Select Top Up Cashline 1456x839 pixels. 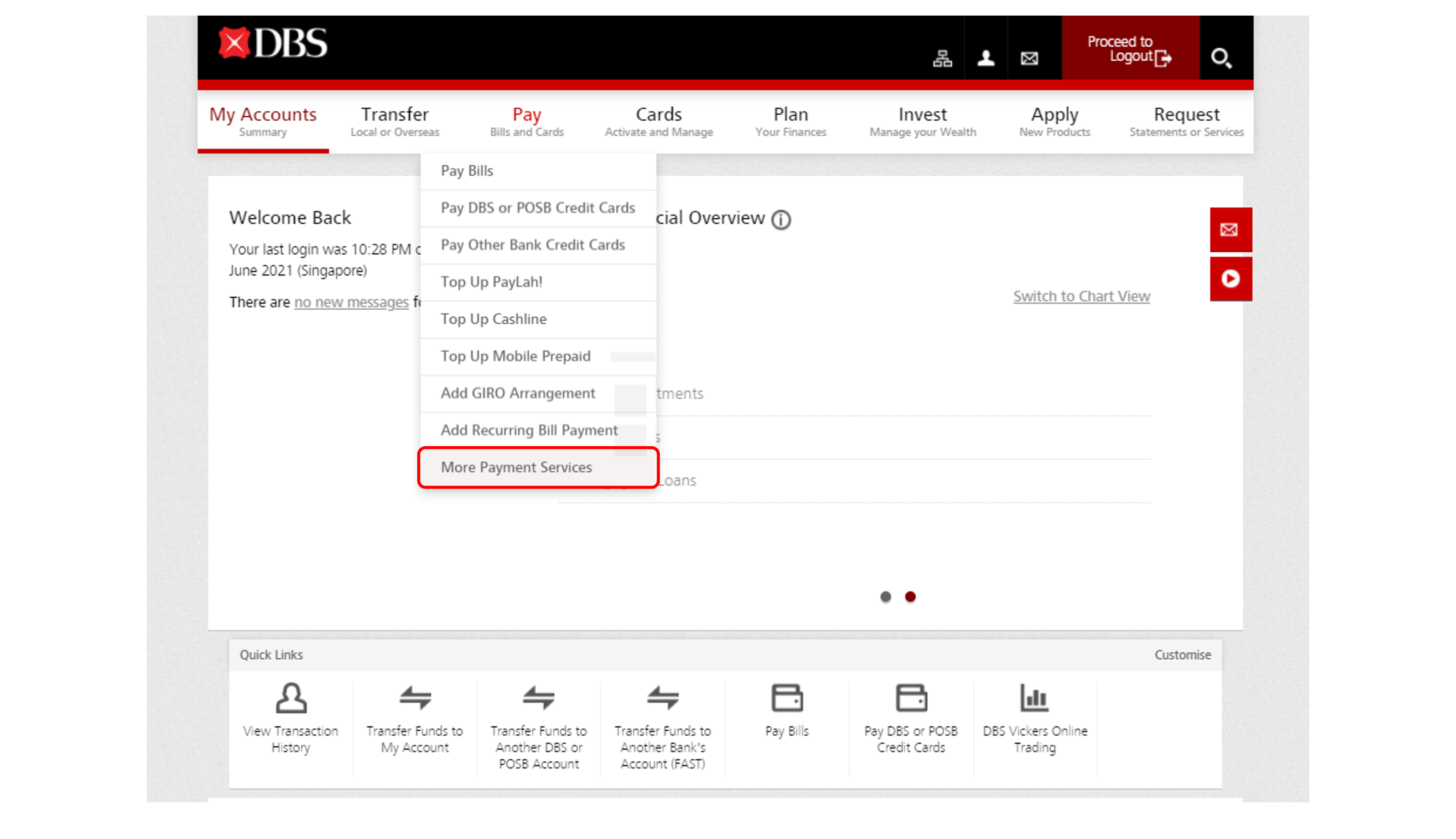pyautogui.click(x=539, y=319)
